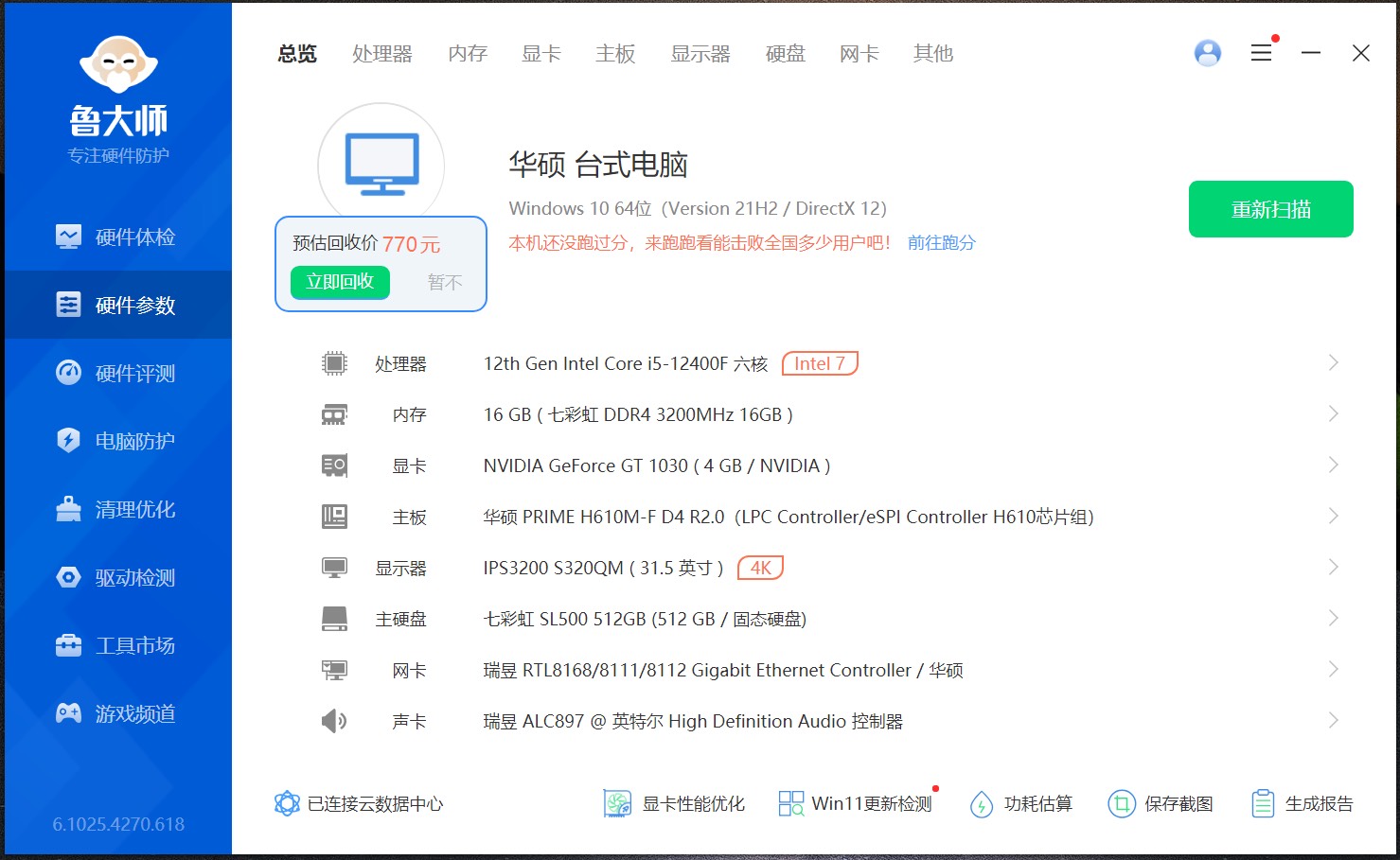The image size is (1400, 860).
Task: Click the 主板 motherboard icon
Action: point(334,517)
